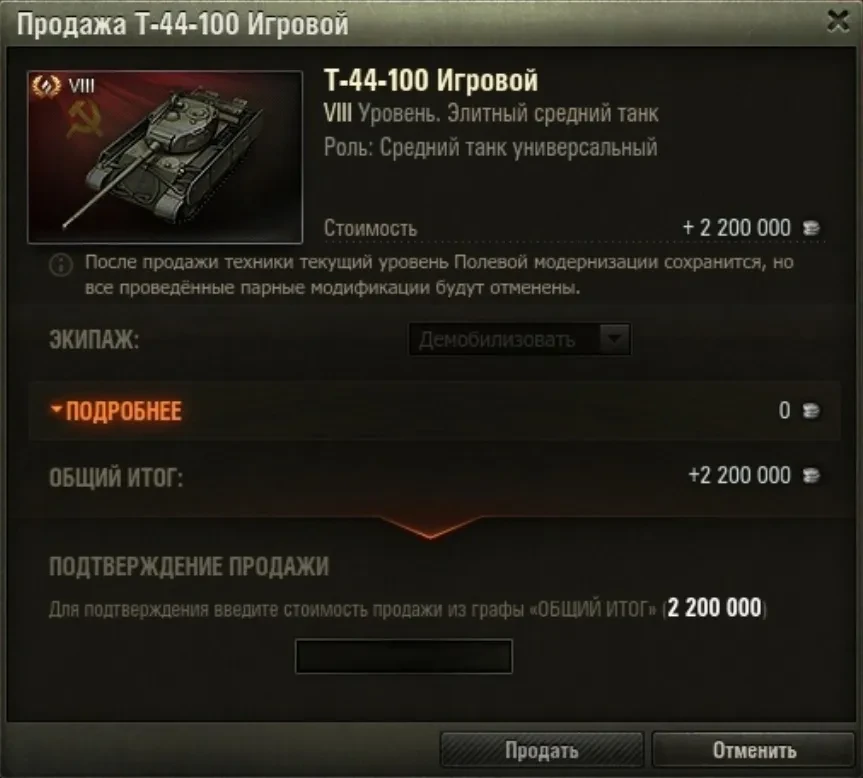Open the Демобилизовать crew dropdown
Image resolution: width=863 pixels, height=778 pixels.
click(x=520, y=339)
